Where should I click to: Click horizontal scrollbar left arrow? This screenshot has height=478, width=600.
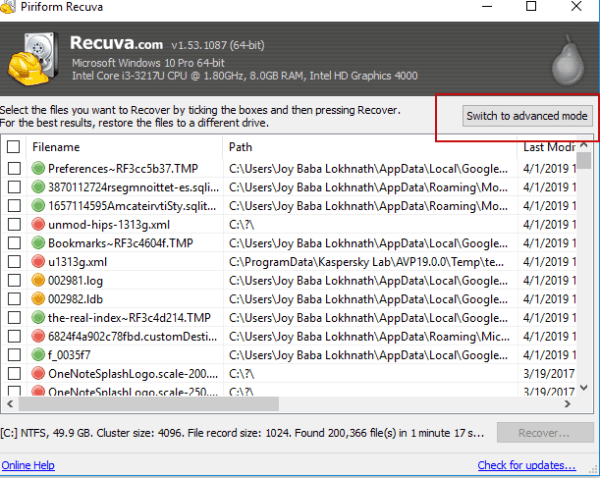[10, 404]
